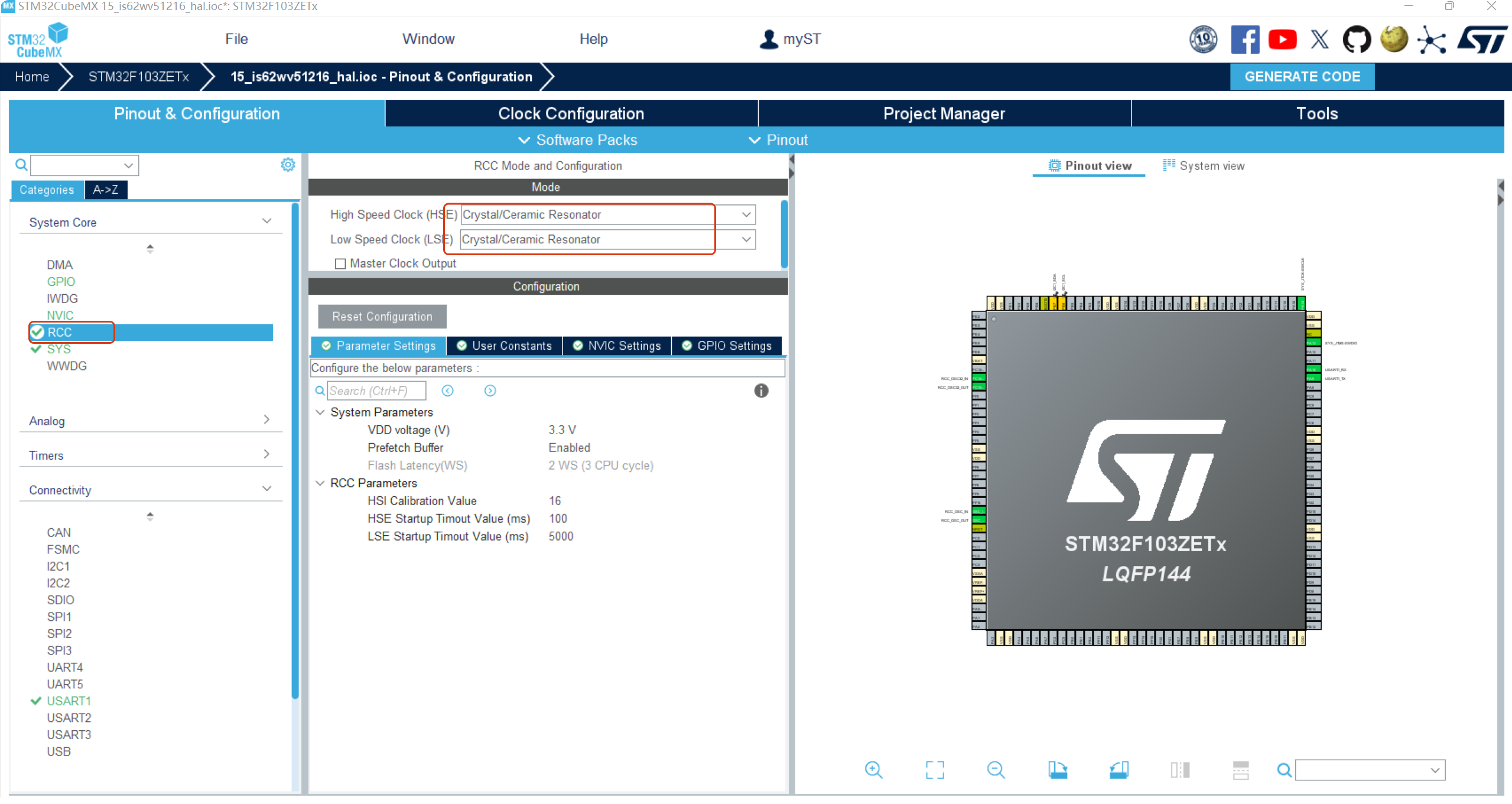Viewport: 1512px width, 804px height.
Task: Switch to the Project Manager tab
Action: 944,113
